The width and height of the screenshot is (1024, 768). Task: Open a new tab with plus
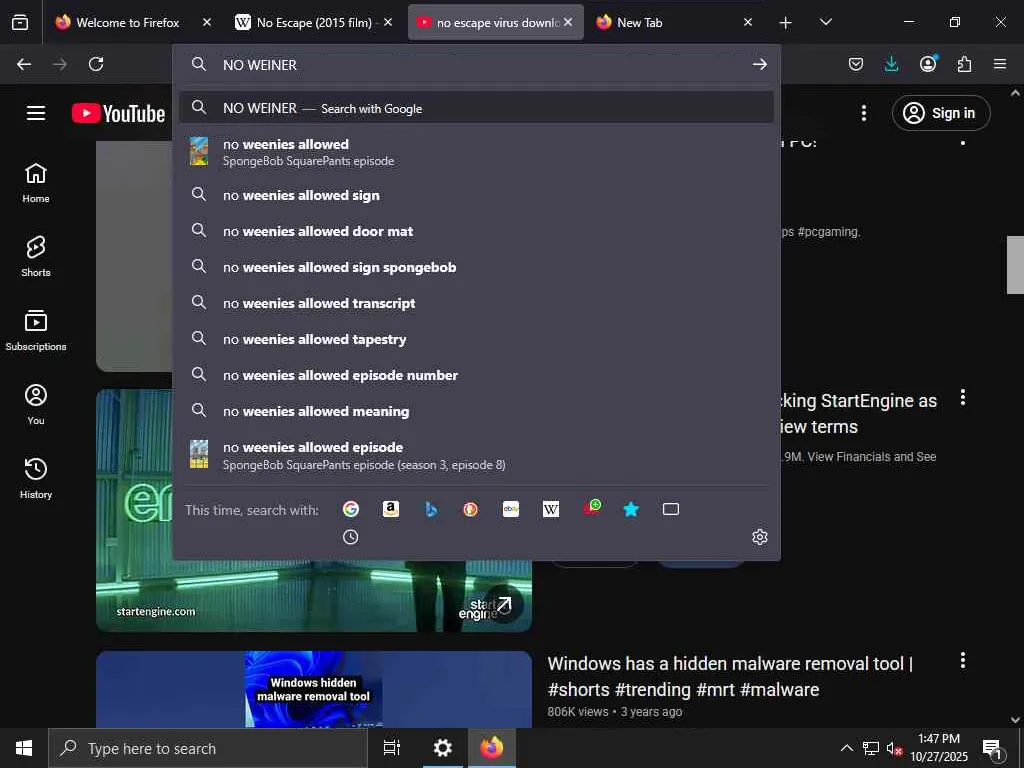(x=786, y=23)
